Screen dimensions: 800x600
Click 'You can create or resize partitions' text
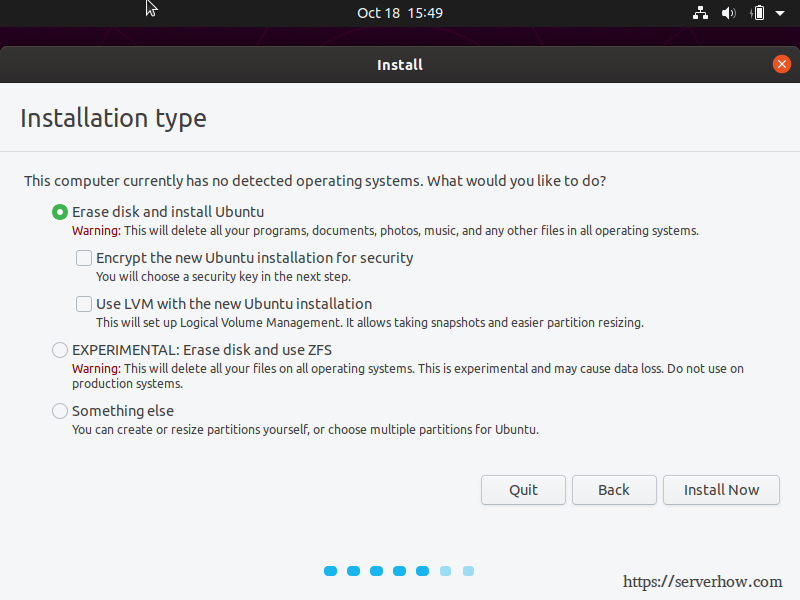point(305,430)
